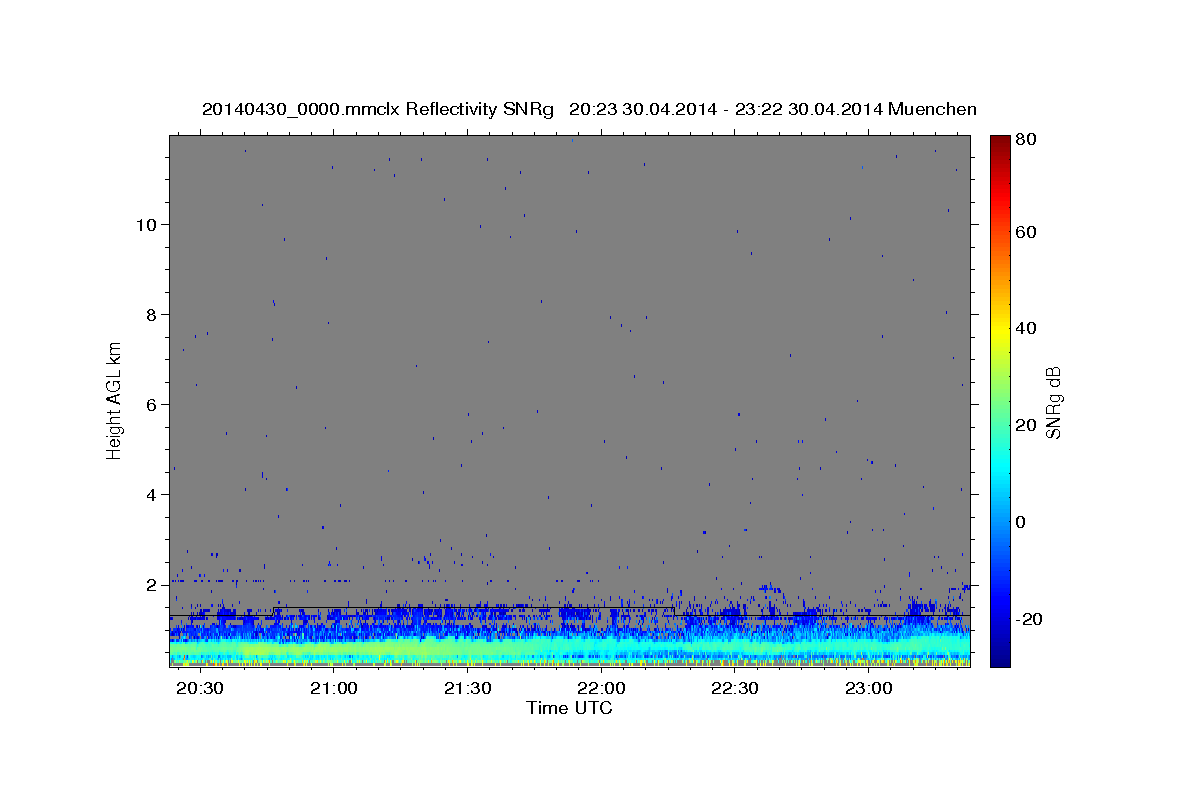The height and width of the screenshot is (800, 1200).
Task: Select the 'Height AGL km' axis label
Action: coord(114,399)
